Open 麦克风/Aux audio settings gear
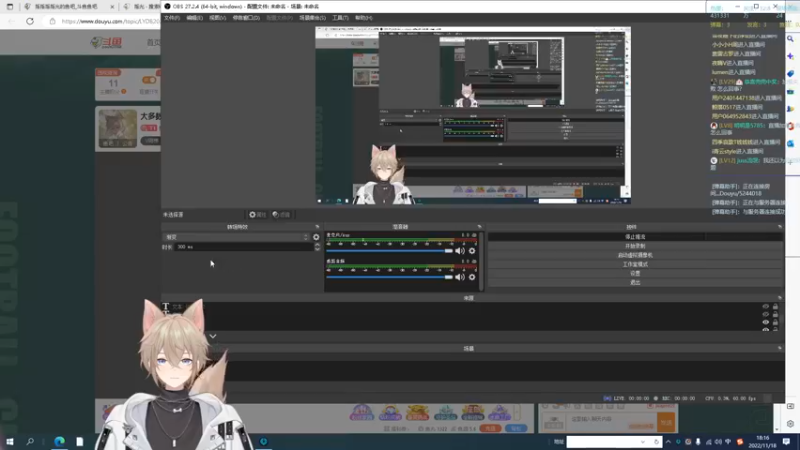The width and height of the screenshot is (800, 450). 472,251
